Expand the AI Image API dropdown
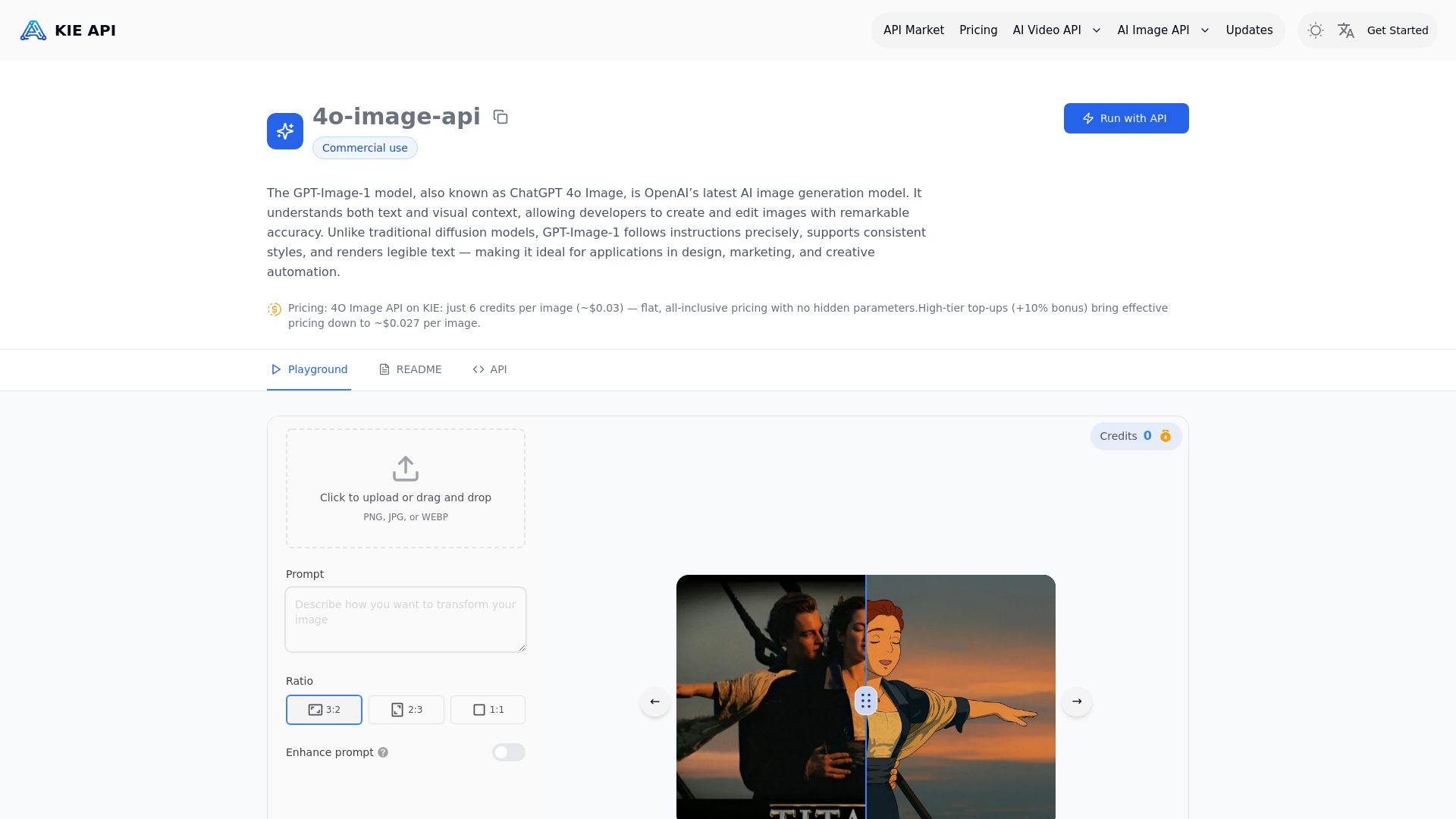Screen dimensions: 1456x819 tap(1162, 30)
